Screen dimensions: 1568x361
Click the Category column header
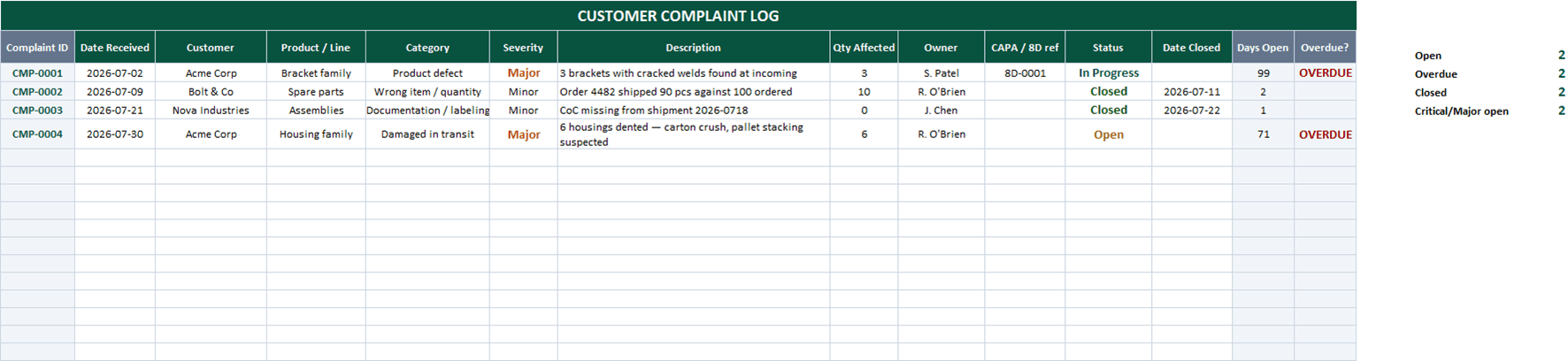427,48
